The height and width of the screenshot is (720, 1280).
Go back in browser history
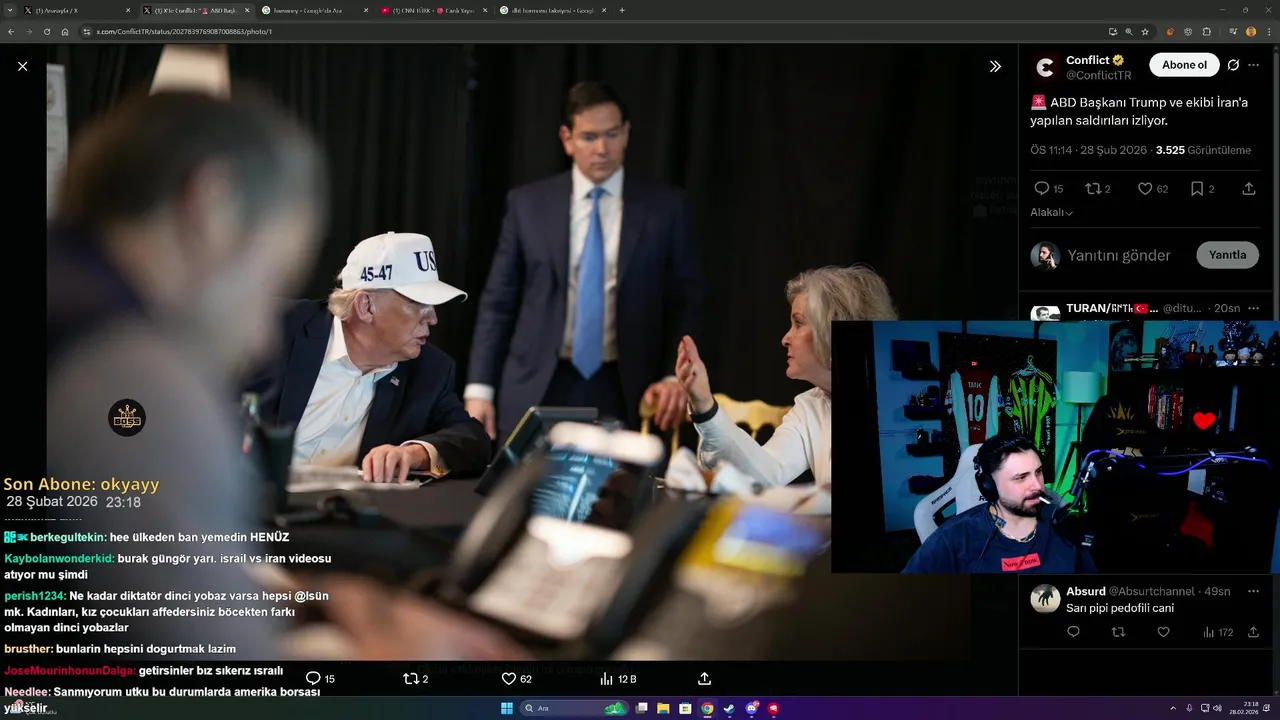point(11,32)
